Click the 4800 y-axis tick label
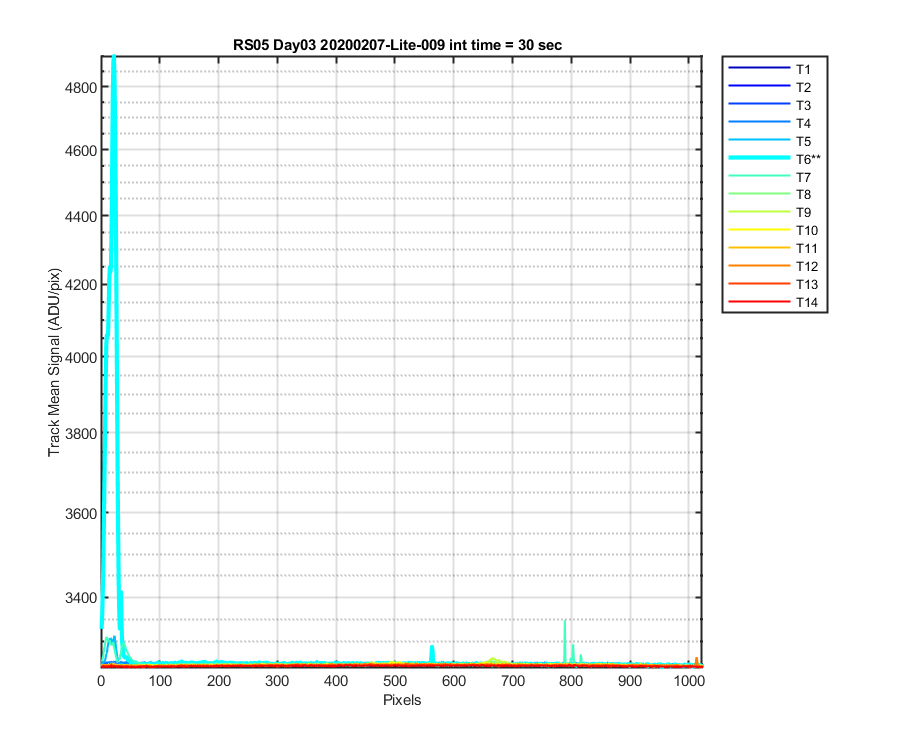 pyautogui.click(x=81, y=88)
